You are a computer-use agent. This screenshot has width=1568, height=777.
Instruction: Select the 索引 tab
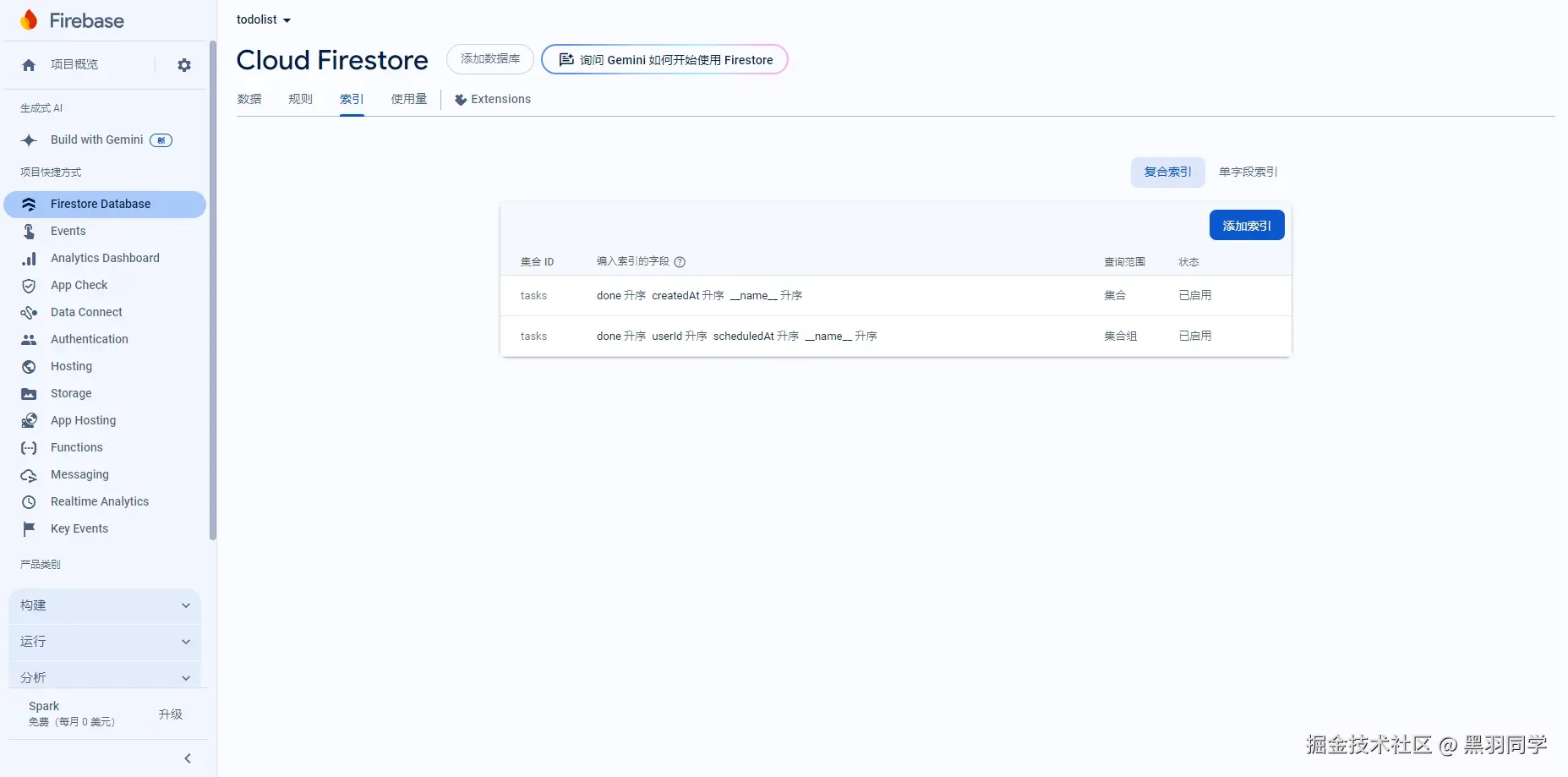click(352, 99)
